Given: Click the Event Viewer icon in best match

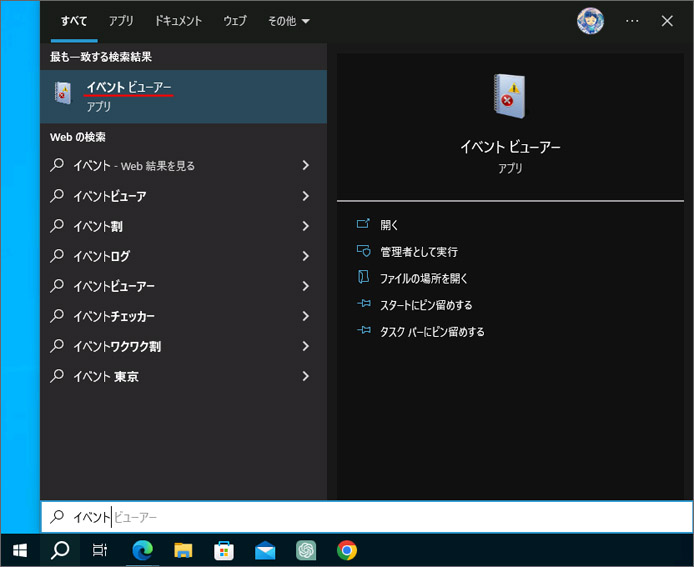Looking at the screenshot, I should 63,93.
